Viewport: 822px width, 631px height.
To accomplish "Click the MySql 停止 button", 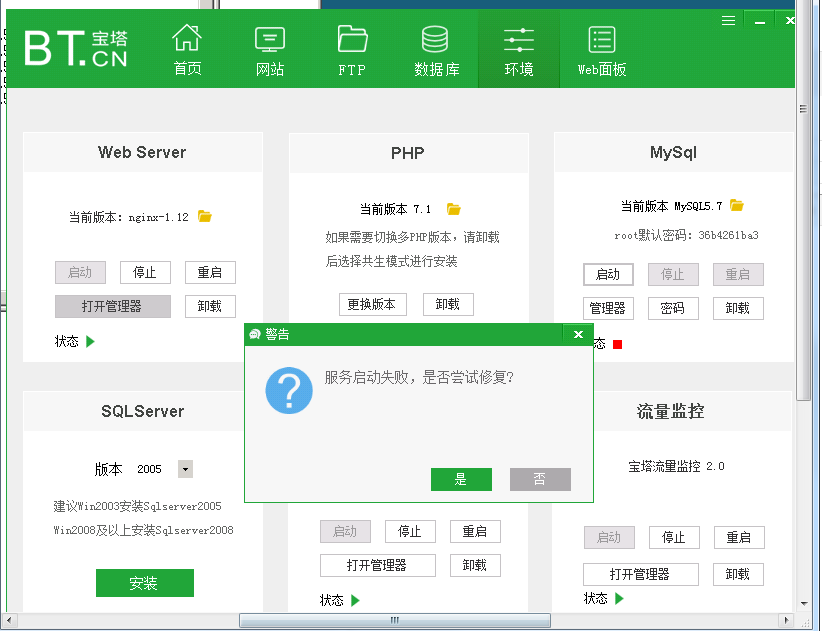I will (673, 275).
